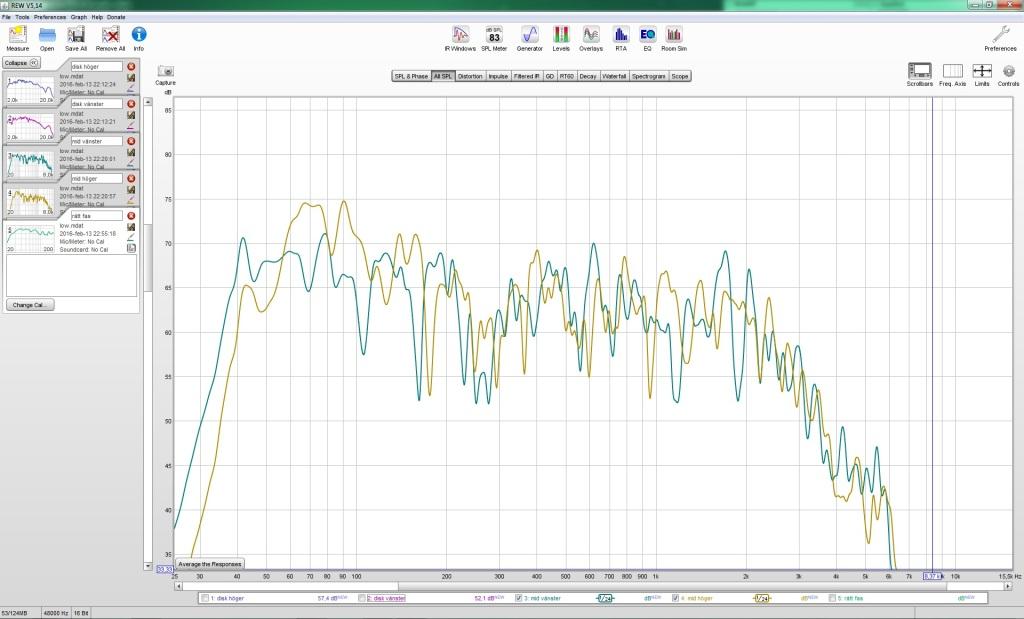Remove the 'mid vänster' measurement with red X
Image resolution: width=1024 pixels, height=619 pixels.
131,141
